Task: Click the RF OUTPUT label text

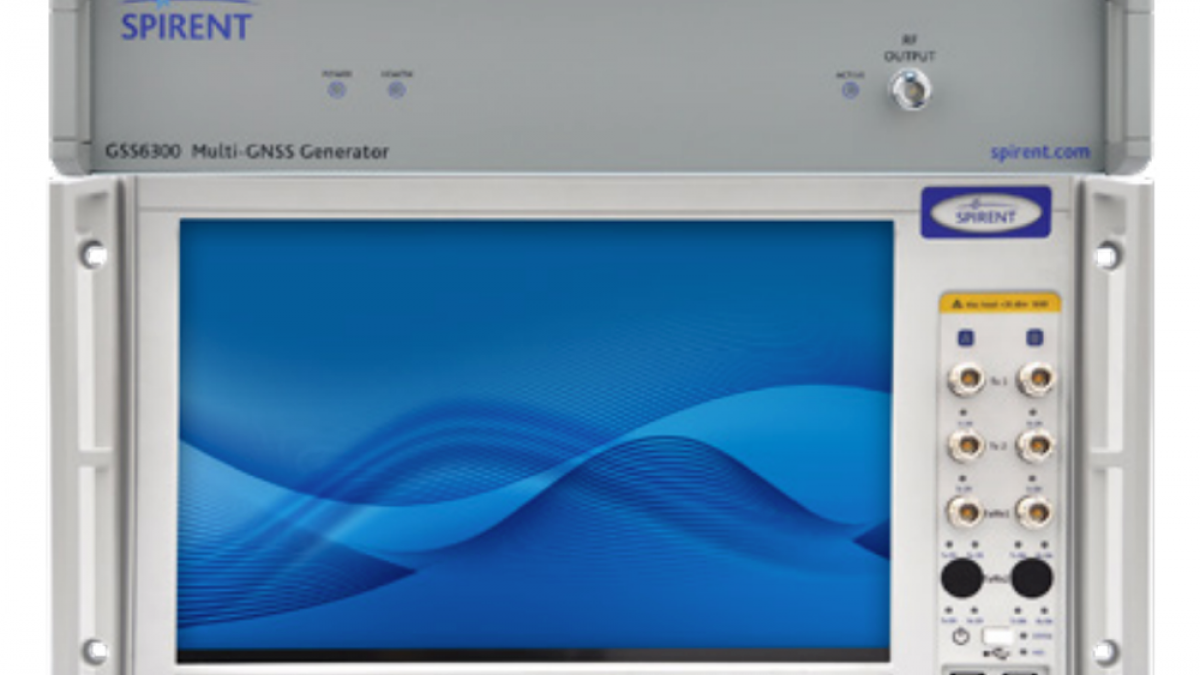Action: [x=909, y=49]
